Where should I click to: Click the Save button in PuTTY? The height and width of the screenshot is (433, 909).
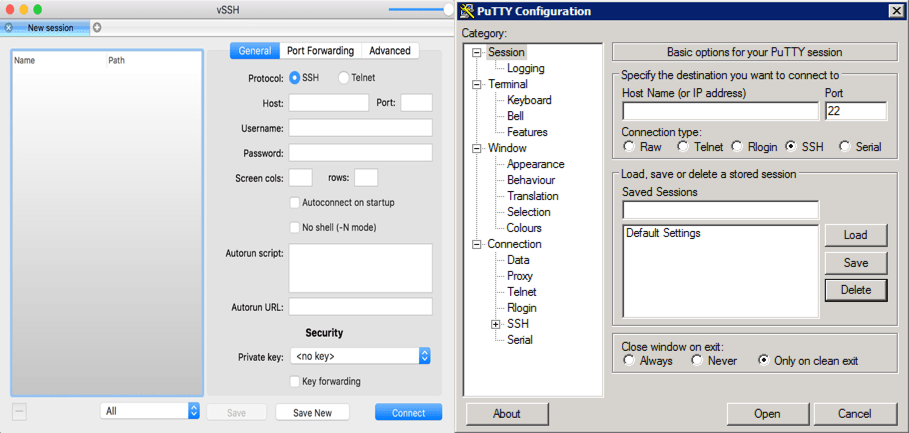pos(856,263)
